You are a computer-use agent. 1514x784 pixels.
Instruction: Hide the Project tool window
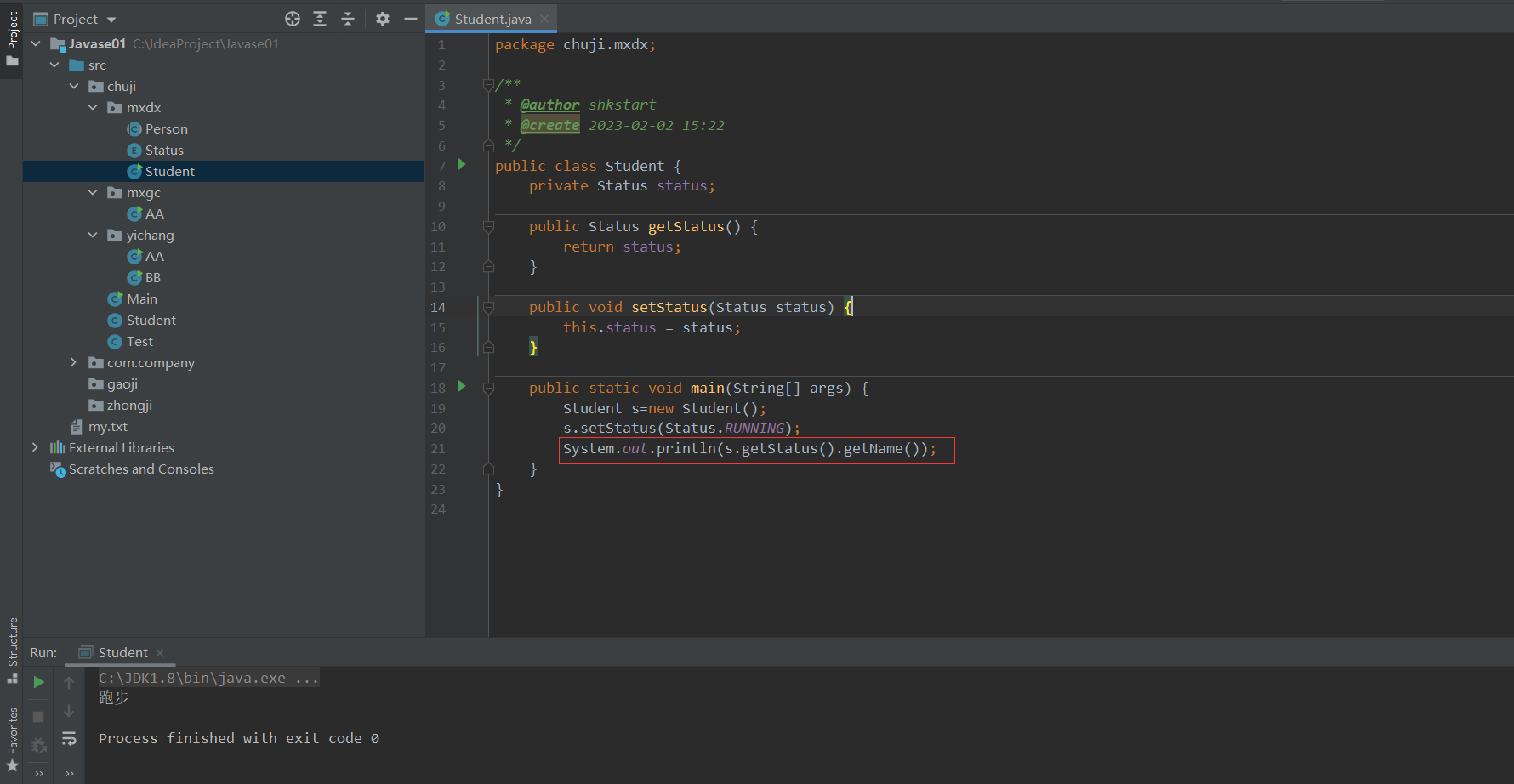(x=411, y=19)
